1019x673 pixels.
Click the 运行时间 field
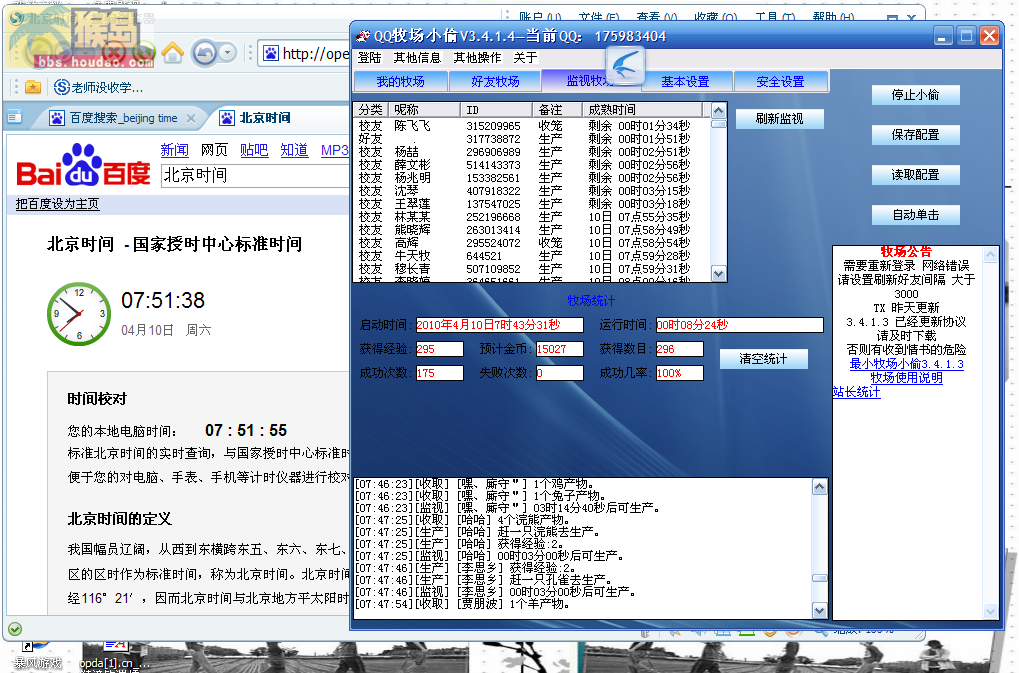coord(739,325)
